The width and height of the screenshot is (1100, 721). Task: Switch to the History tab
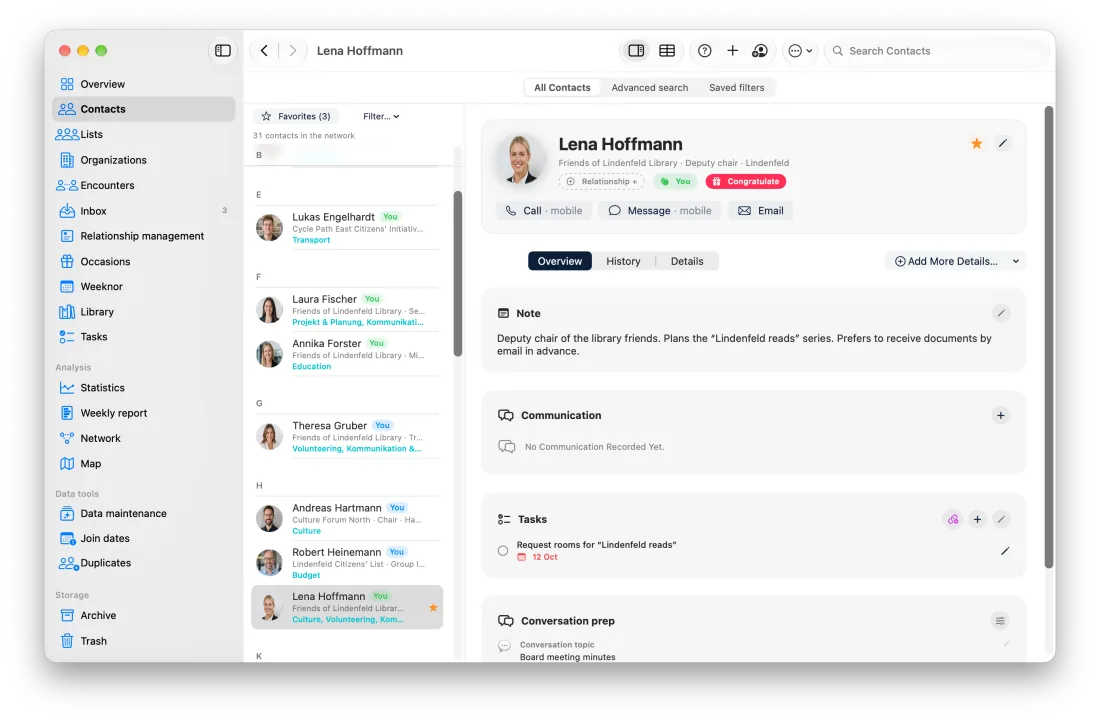point(623,261)
